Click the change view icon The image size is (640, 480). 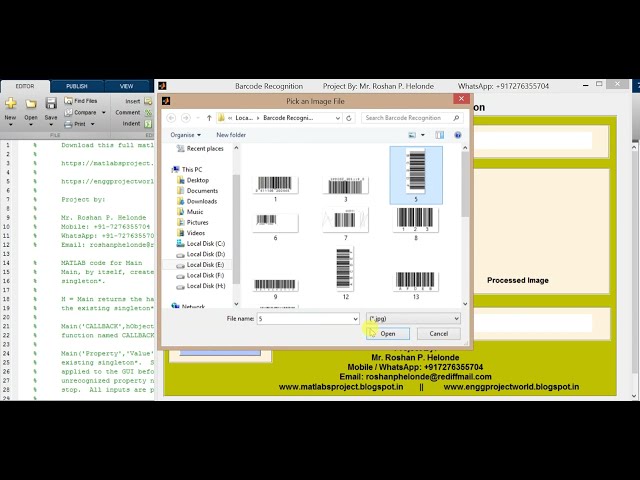tap(412, 135)
